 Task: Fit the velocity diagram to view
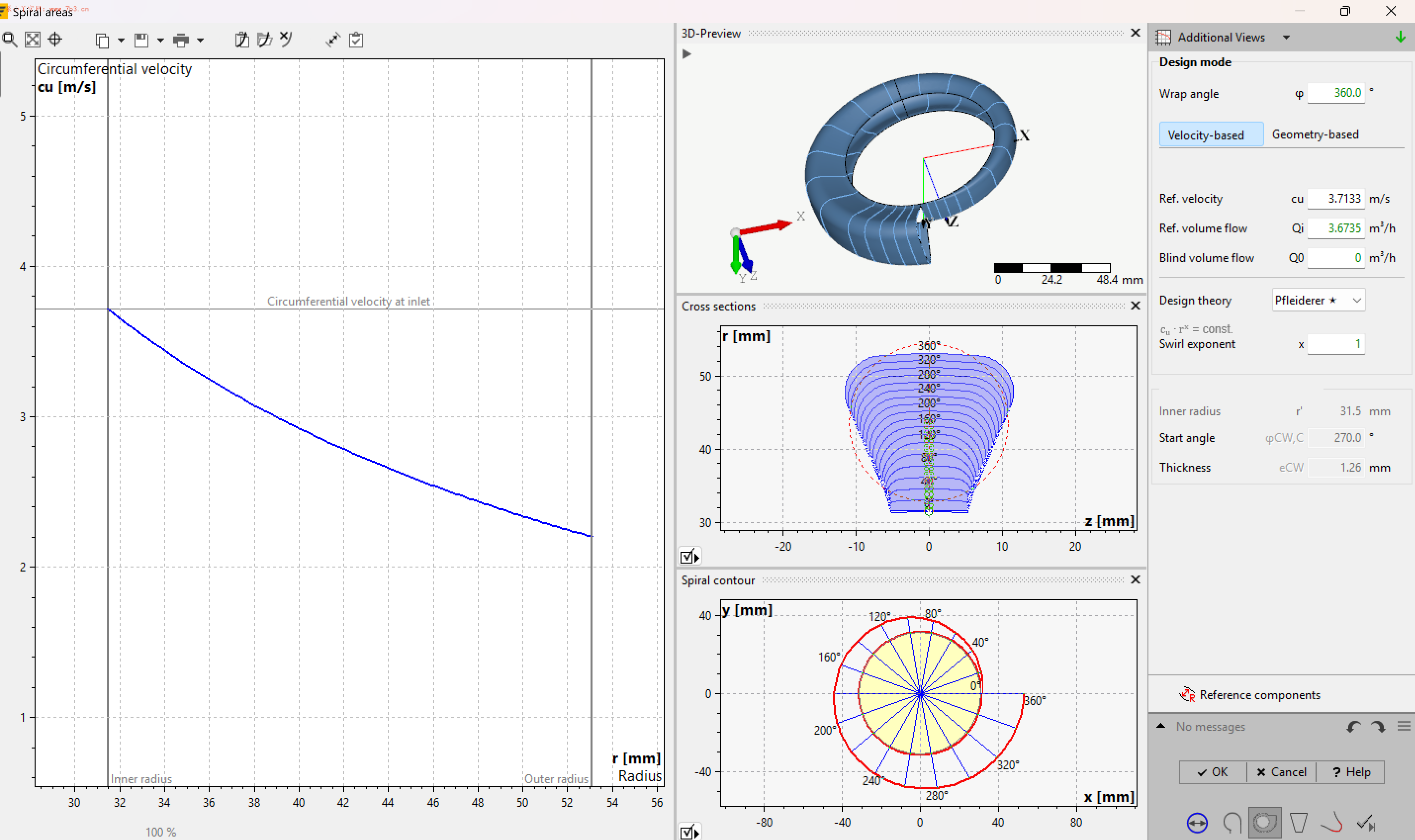pos(32,40)
